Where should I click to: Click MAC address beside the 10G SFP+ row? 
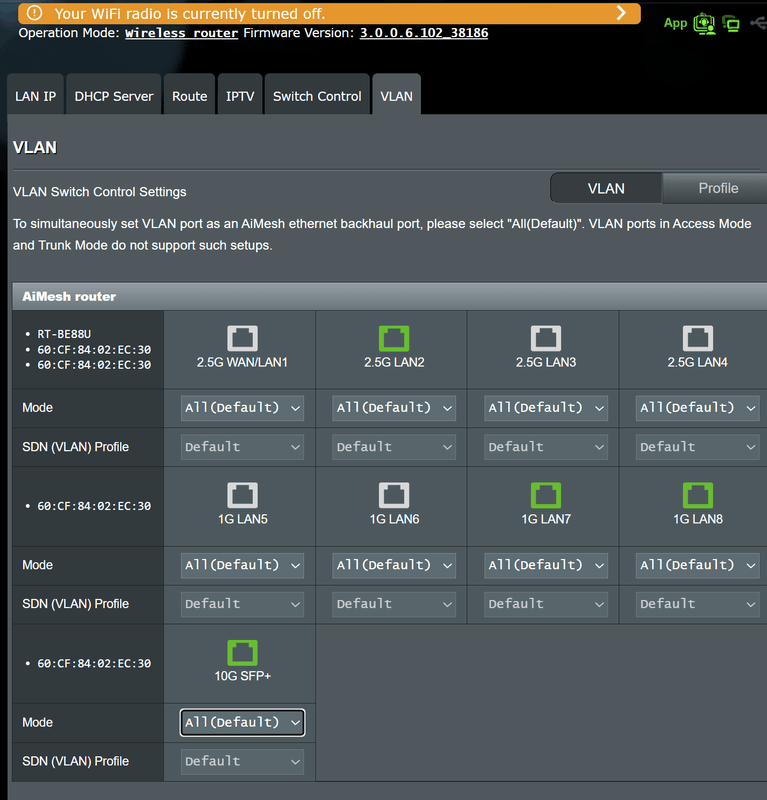point(94,663)
